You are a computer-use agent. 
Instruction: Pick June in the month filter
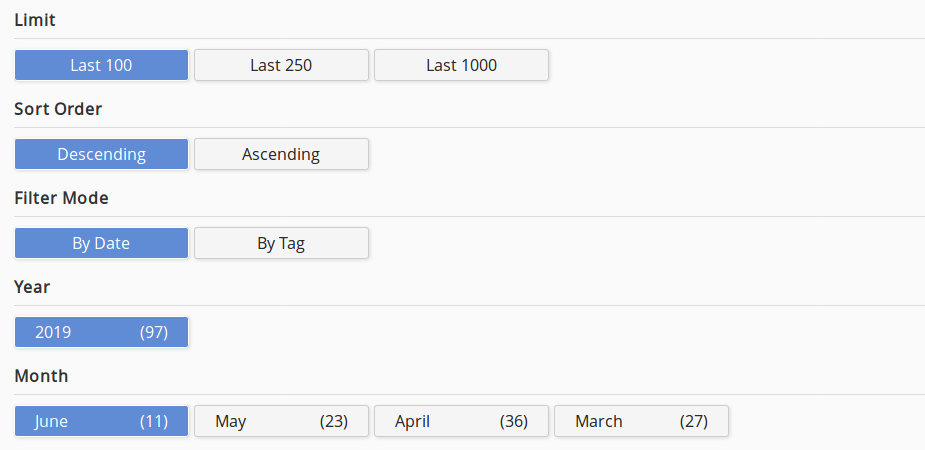click(101, 421)
